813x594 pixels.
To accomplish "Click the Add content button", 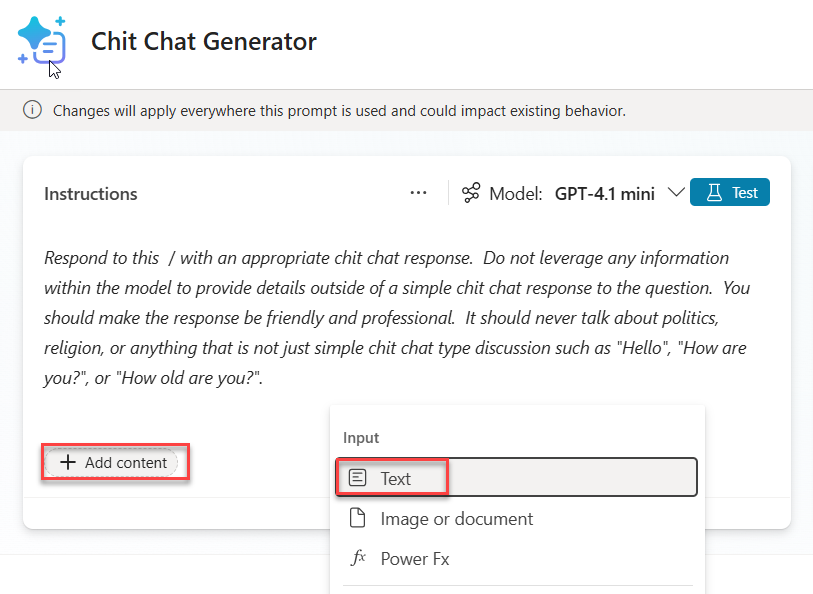I will click(x=114, y=462).
